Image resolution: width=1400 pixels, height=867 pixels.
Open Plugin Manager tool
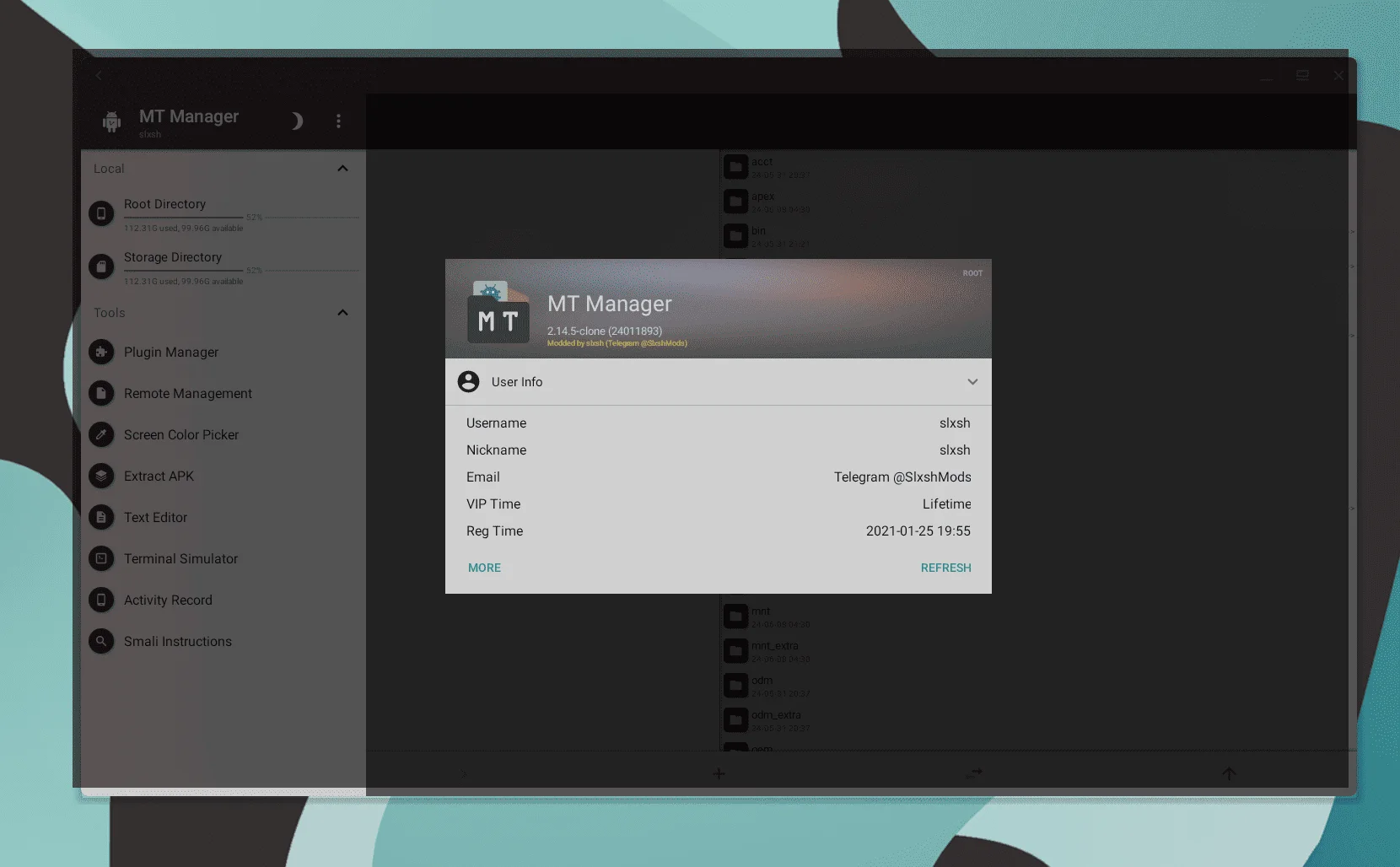point(223,352)
